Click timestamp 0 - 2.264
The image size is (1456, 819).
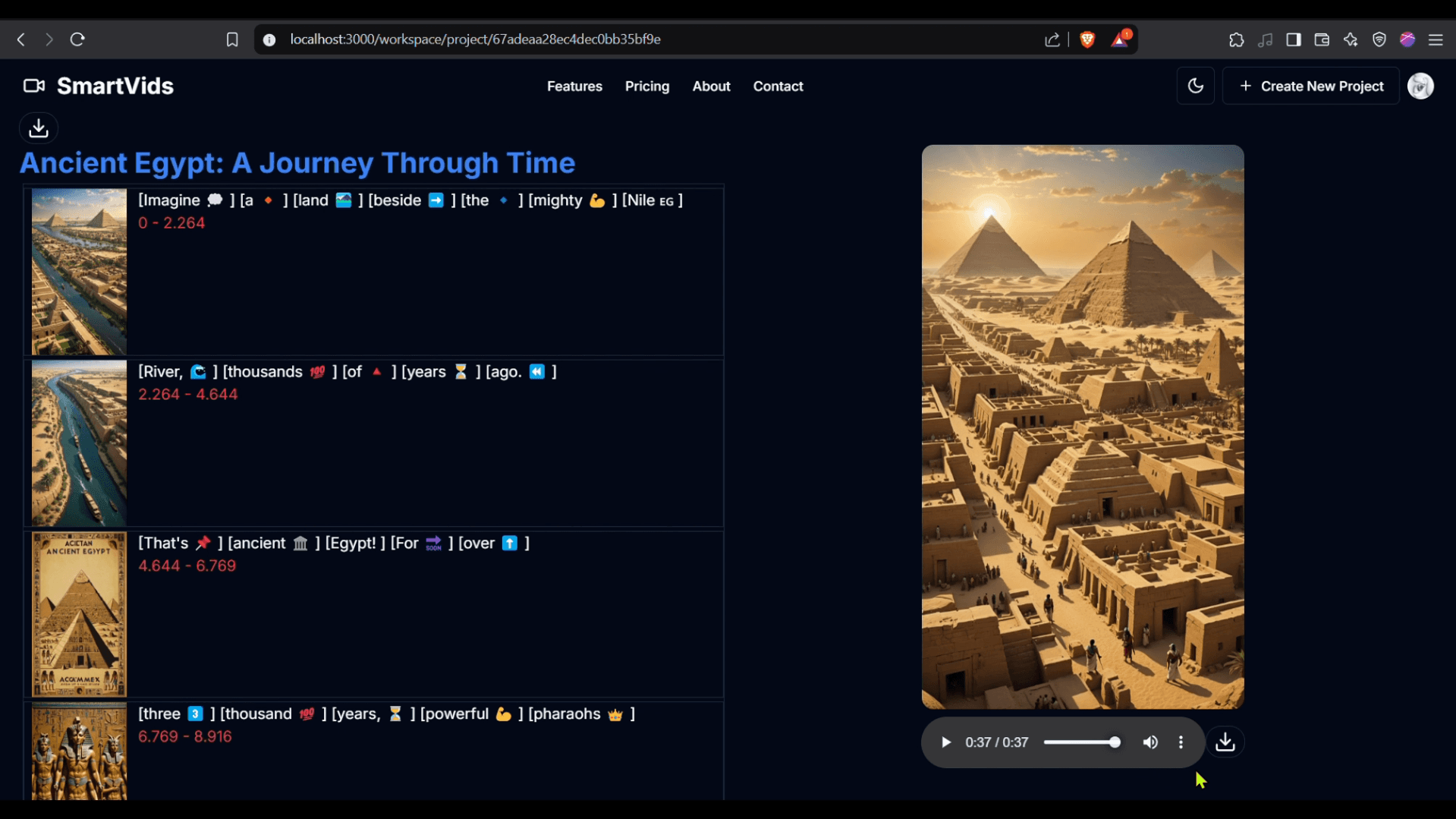click(x=171, y=223)
